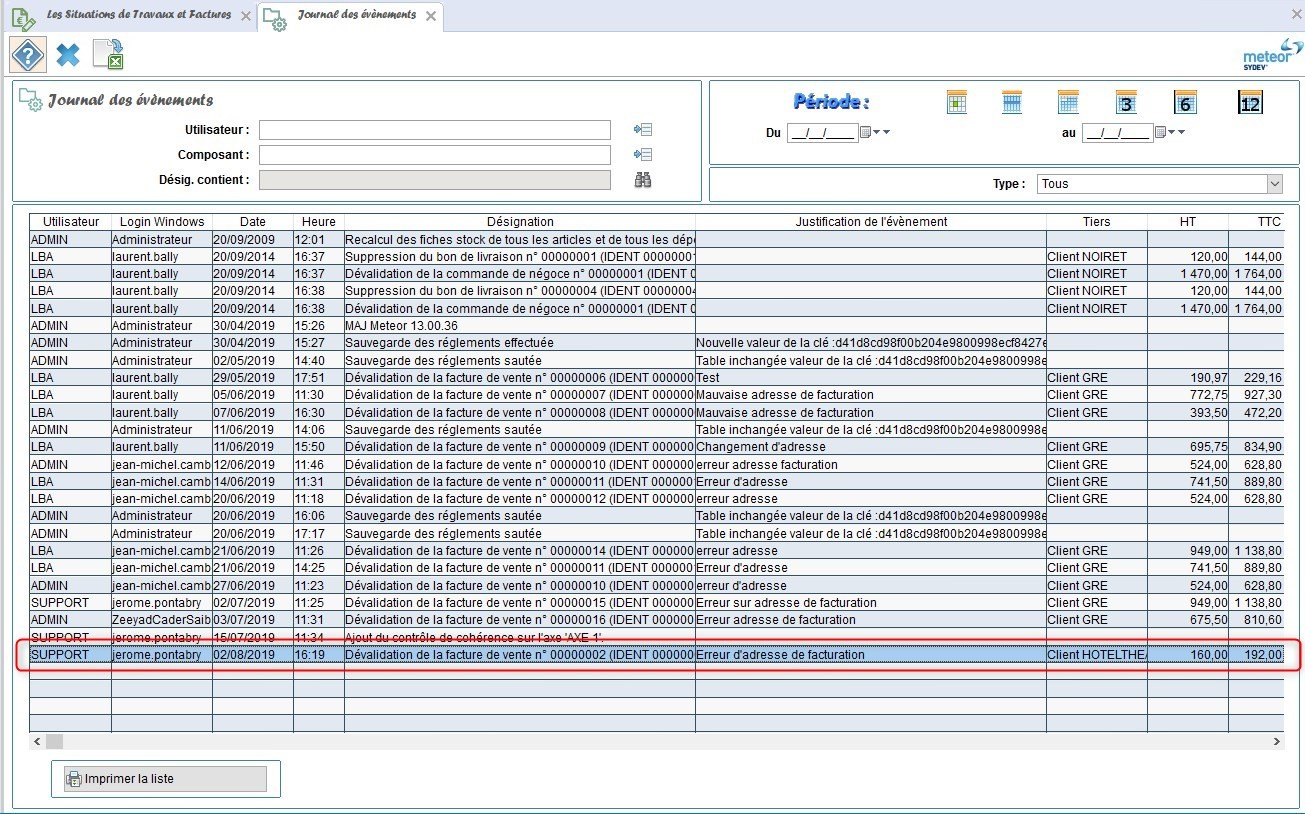The height and width of the screenshot is (814, 1305).
Task: Sort by the Date column header
Action: (x=253, y=222)
